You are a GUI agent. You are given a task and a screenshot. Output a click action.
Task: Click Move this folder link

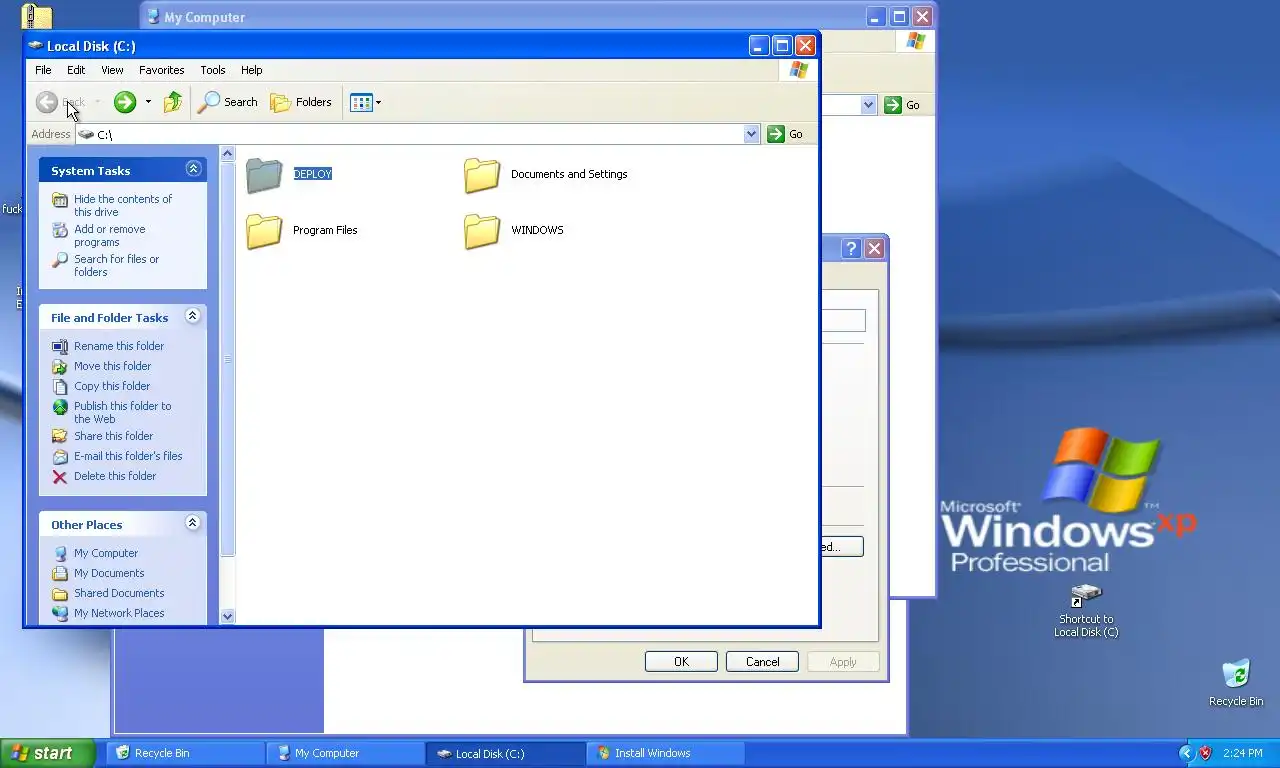point(113,366)
